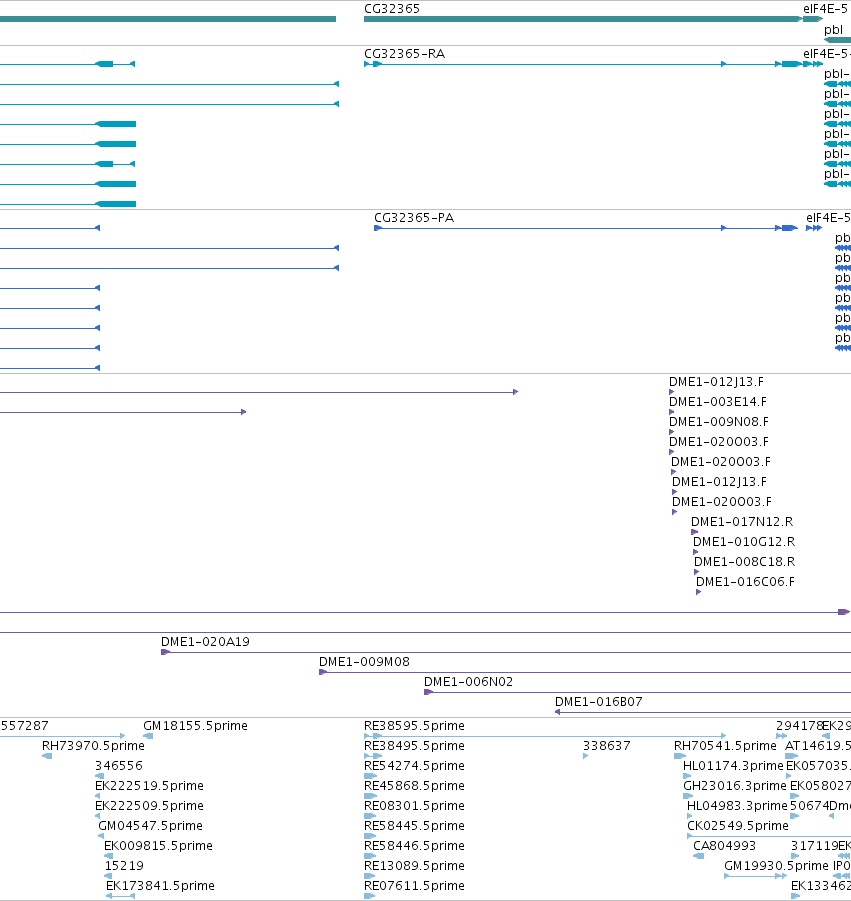Select clone end DME1-003E14.F
Image resolution: width=851 pixels, height=901 pixels.
click(718, 402)
